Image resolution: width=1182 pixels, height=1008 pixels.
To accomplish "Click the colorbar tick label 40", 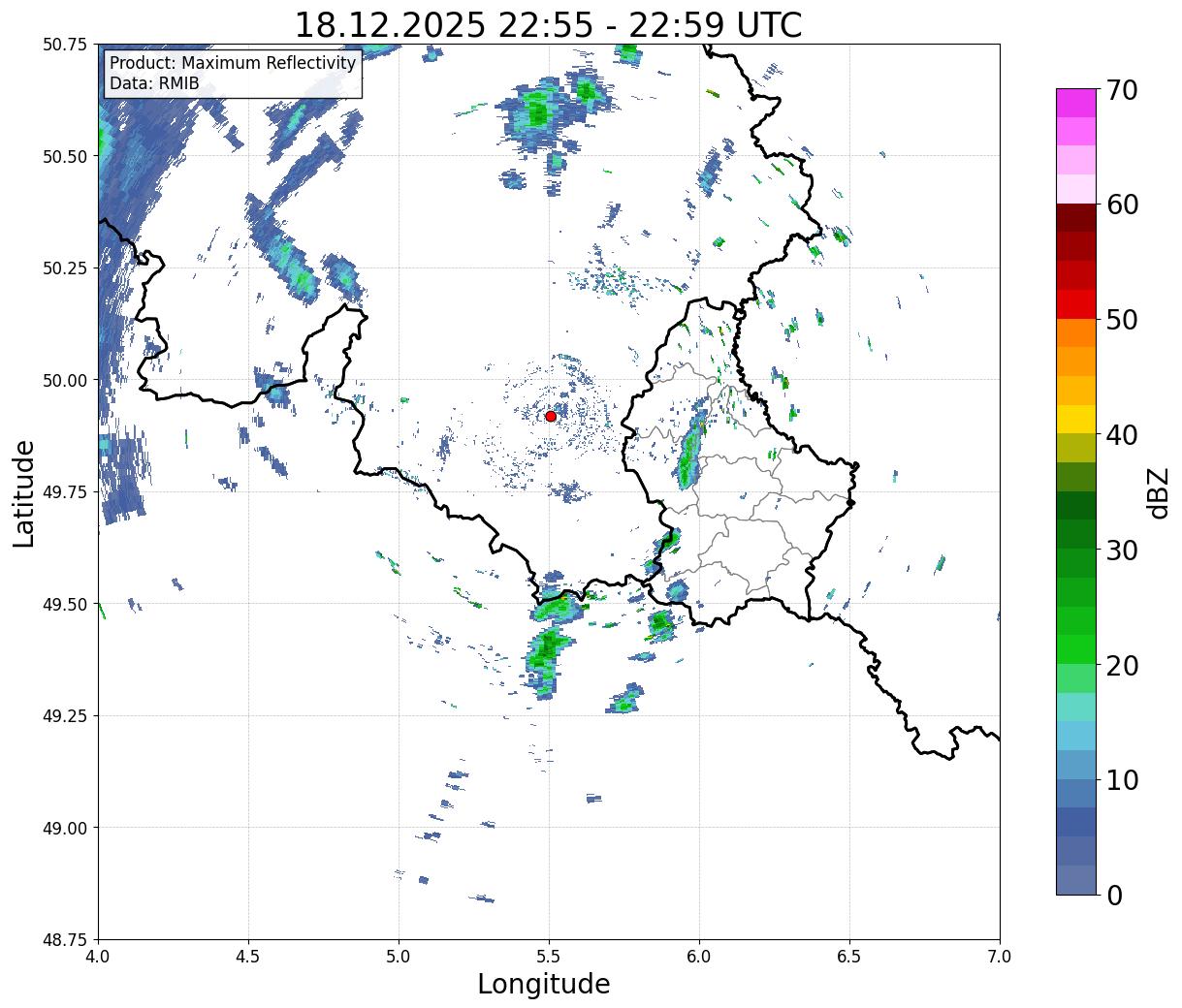I will tap(1122, 434).
